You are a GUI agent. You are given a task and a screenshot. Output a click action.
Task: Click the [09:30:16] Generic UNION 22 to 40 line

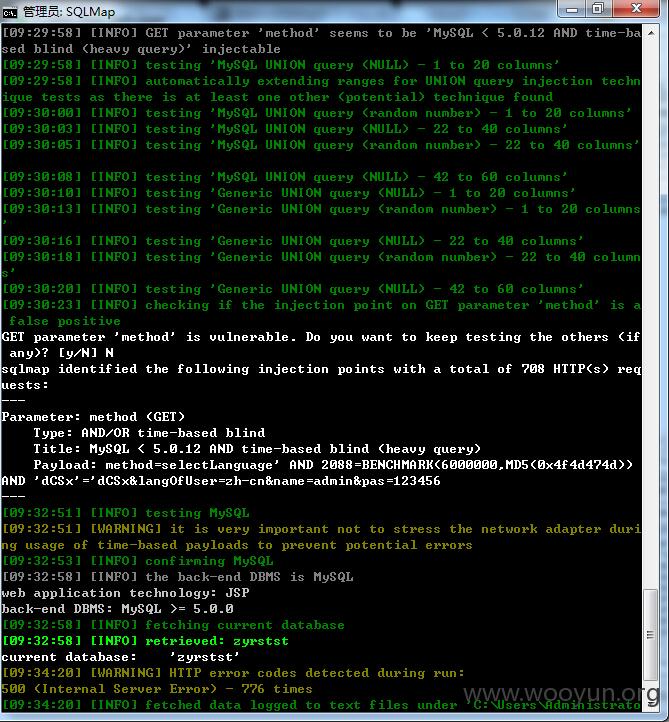pyautogui.click(x=293, y=241)
